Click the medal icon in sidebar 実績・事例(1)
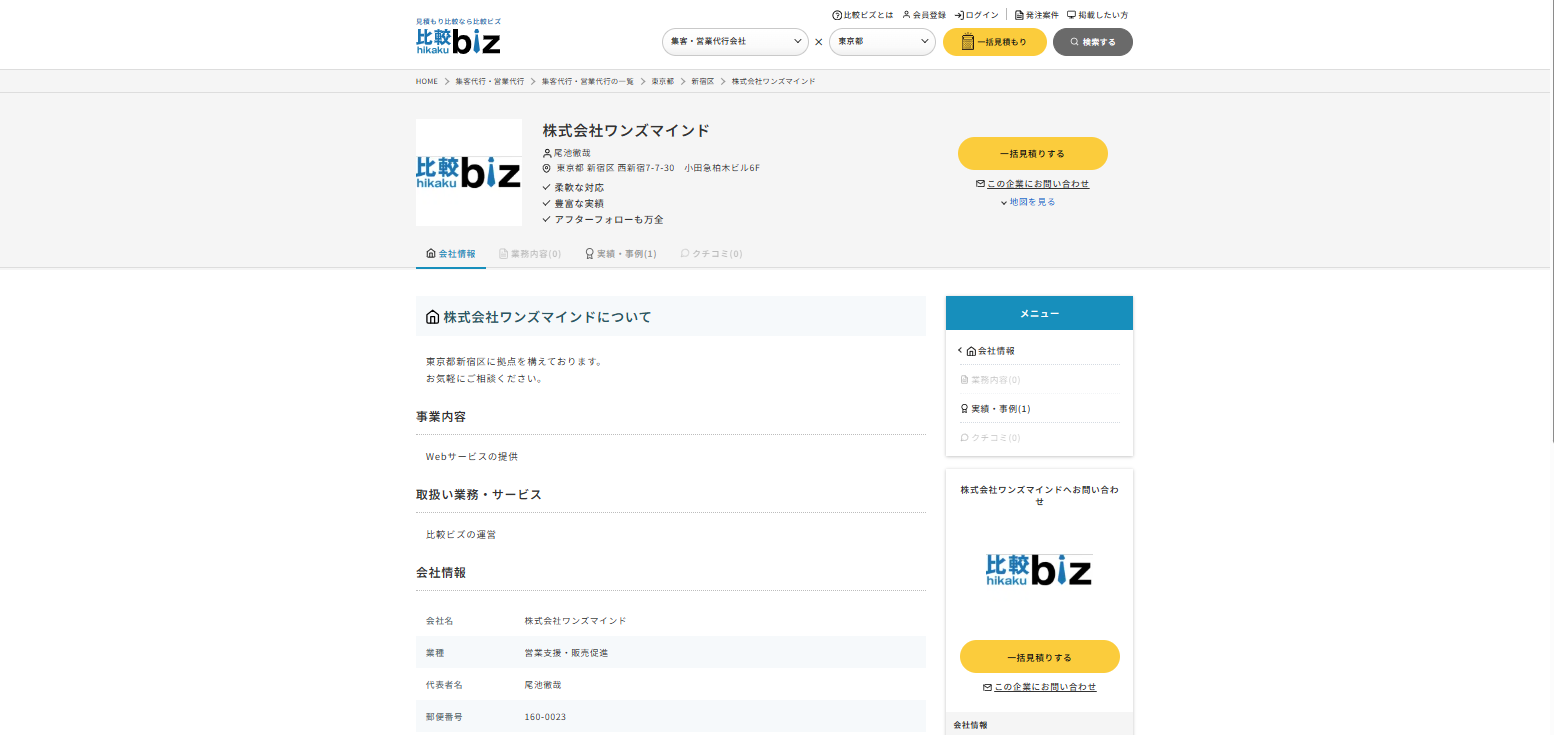The height and width of the screenshot is (735, 1554). [964, 409]
